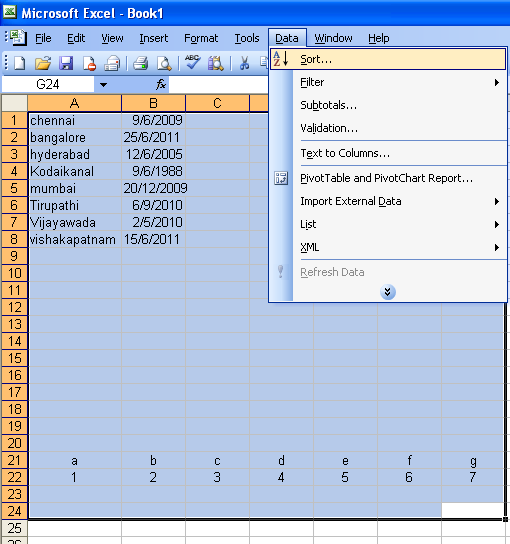510x544 pixels.
Task: Click the New workbook icon
Action: [19, 63]
